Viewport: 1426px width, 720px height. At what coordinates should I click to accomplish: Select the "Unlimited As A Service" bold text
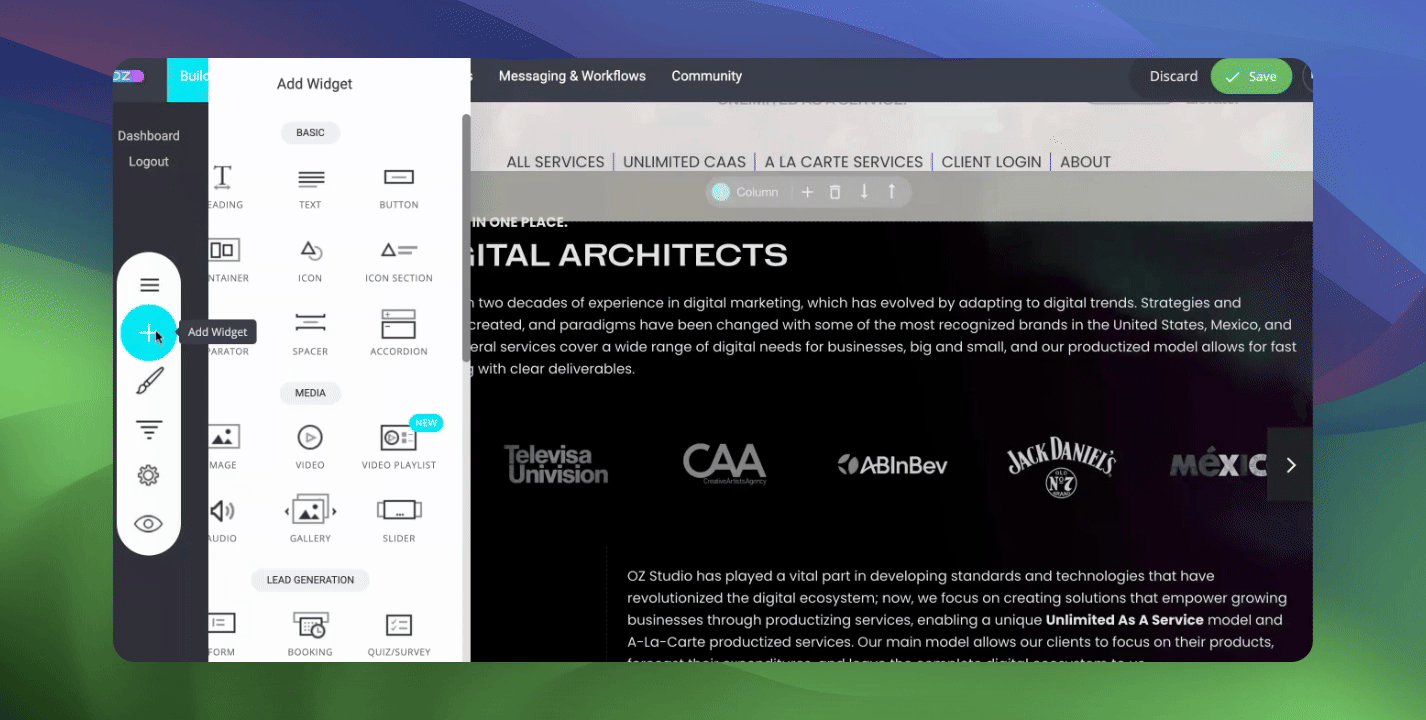[x=1124, y=620]
